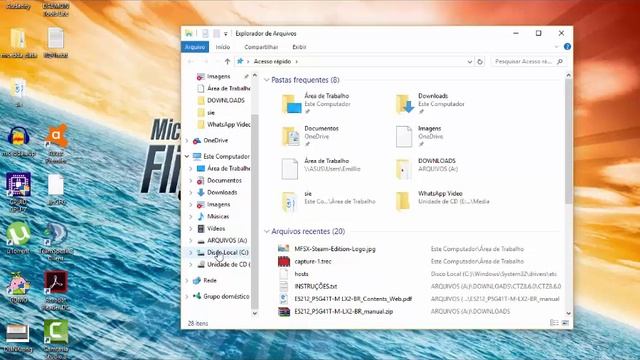Image resolution: width=640 pixels, height=360 pixels.
Task: Switch to the details view icon in the status bar
Action: coord(554,323)
